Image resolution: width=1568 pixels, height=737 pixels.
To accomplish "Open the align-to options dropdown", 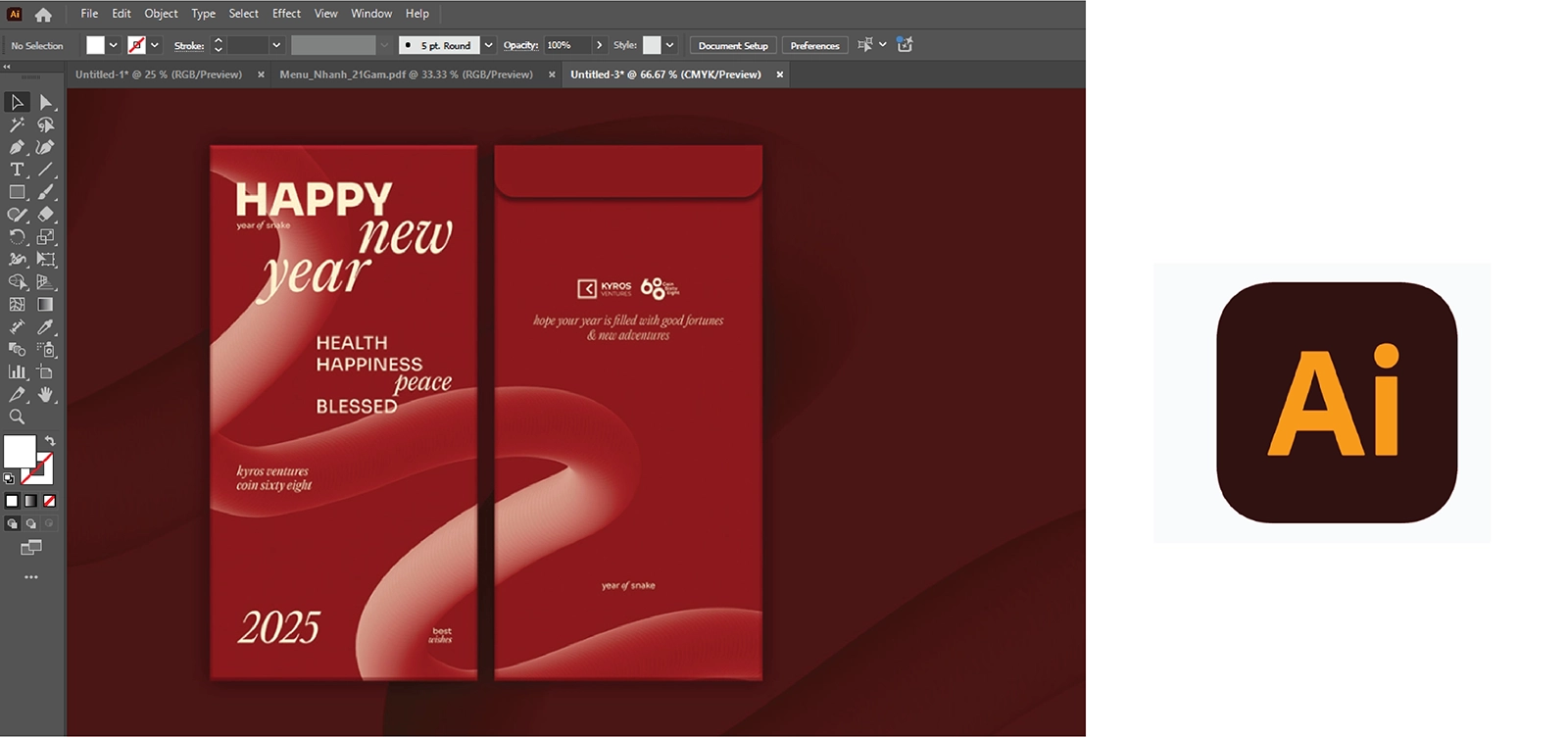I will tap(882, 45).
